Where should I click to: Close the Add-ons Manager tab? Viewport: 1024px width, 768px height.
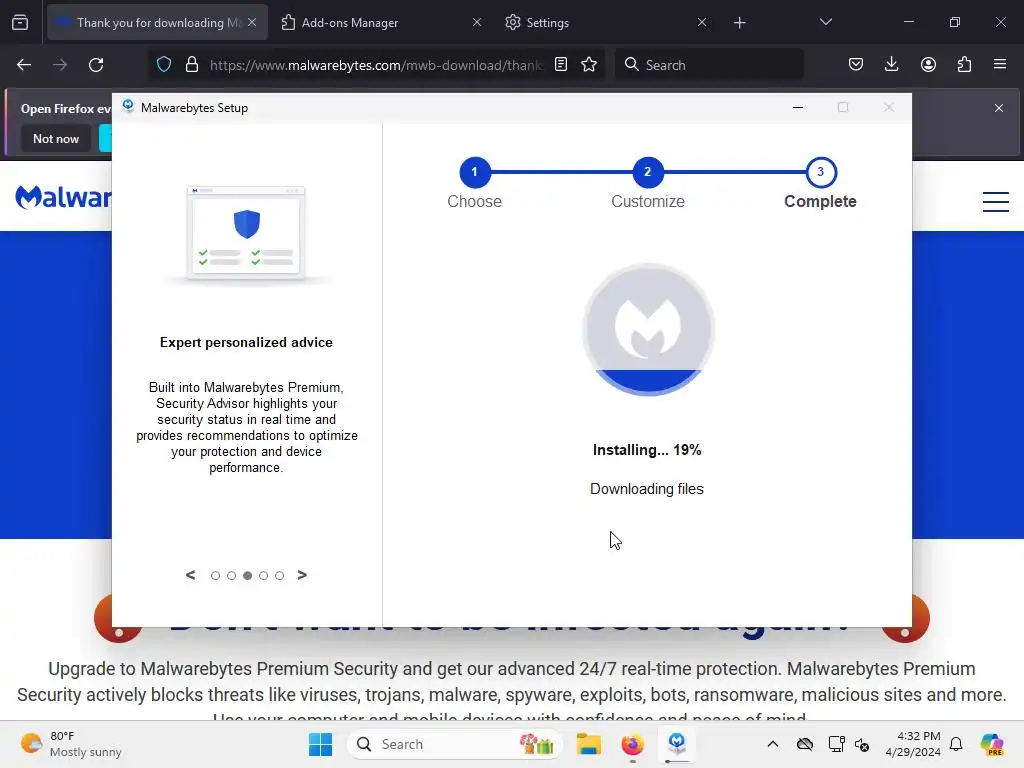click(x=477, y=22)
